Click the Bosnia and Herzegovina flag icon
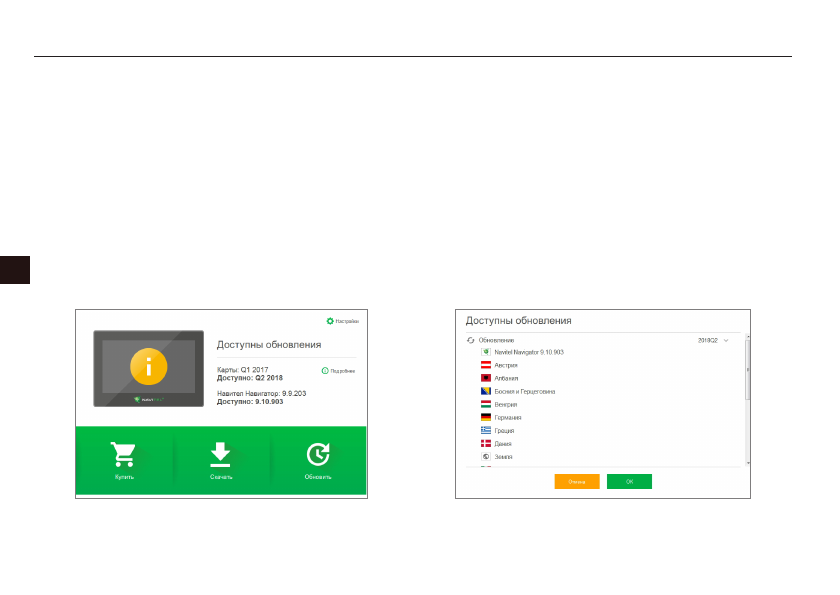 pyautogui.click(x=485, y=391)
